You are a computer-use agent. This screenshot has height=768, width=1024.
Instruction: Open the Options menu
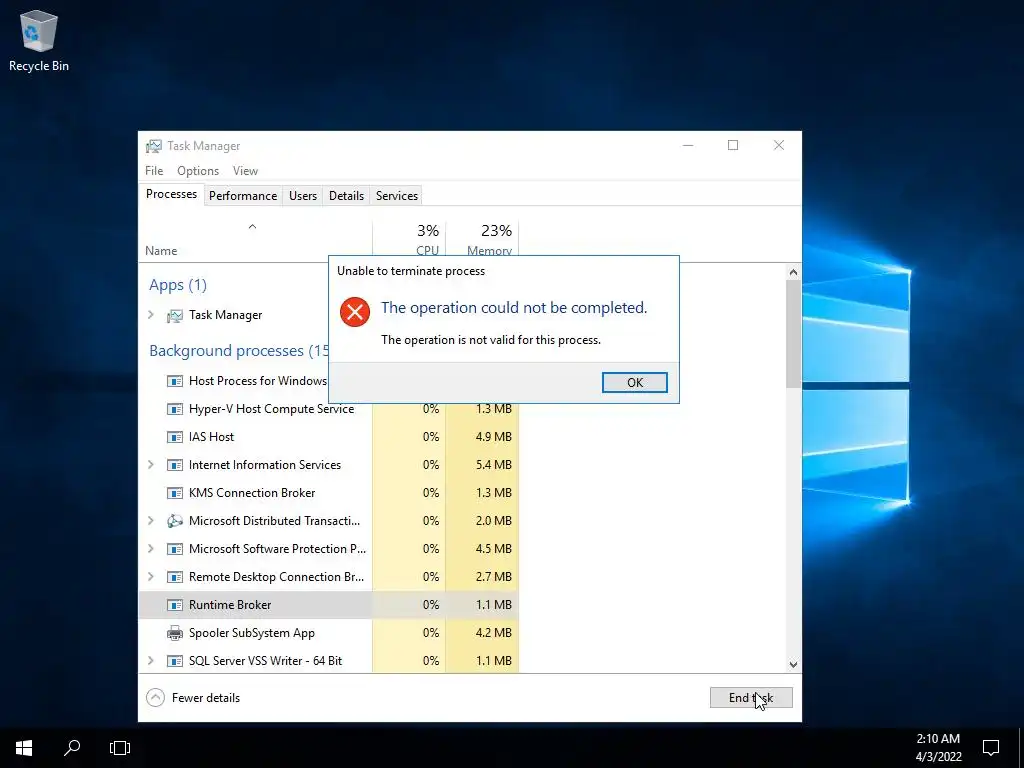[198, 170]
